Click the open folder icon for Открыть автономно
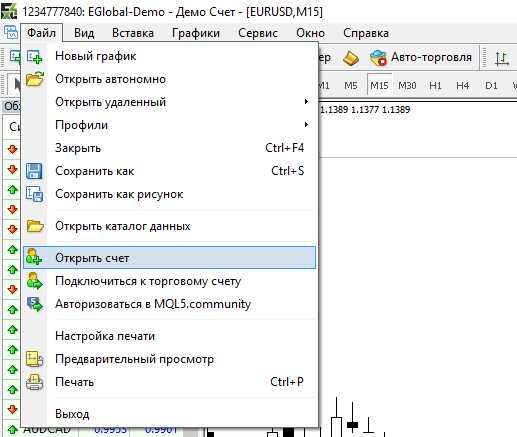Screen dimensions: 517x437 click(x=35, y=79)
